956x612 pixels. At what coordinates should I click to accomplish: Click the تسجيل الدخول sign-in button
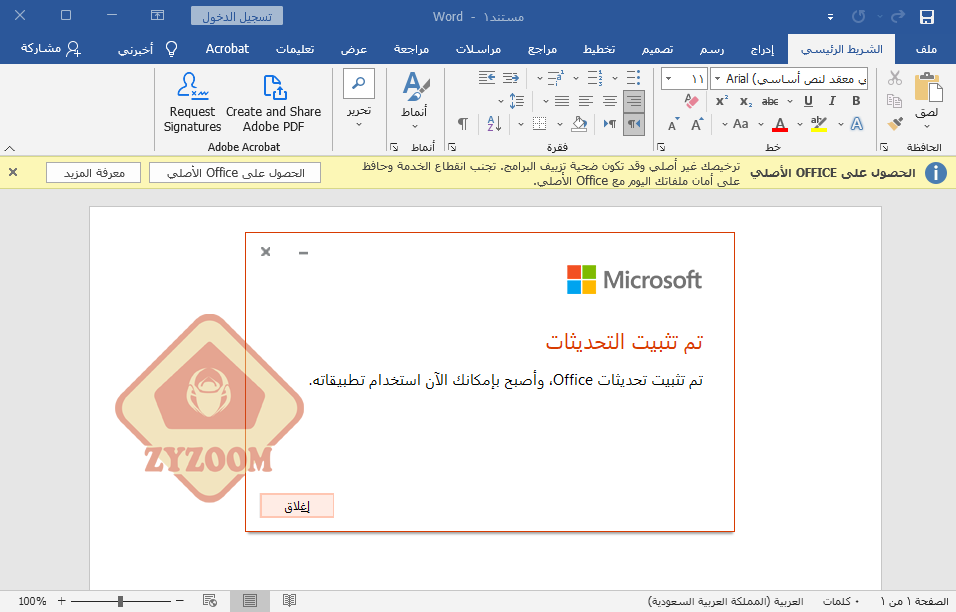pos(237,16)
